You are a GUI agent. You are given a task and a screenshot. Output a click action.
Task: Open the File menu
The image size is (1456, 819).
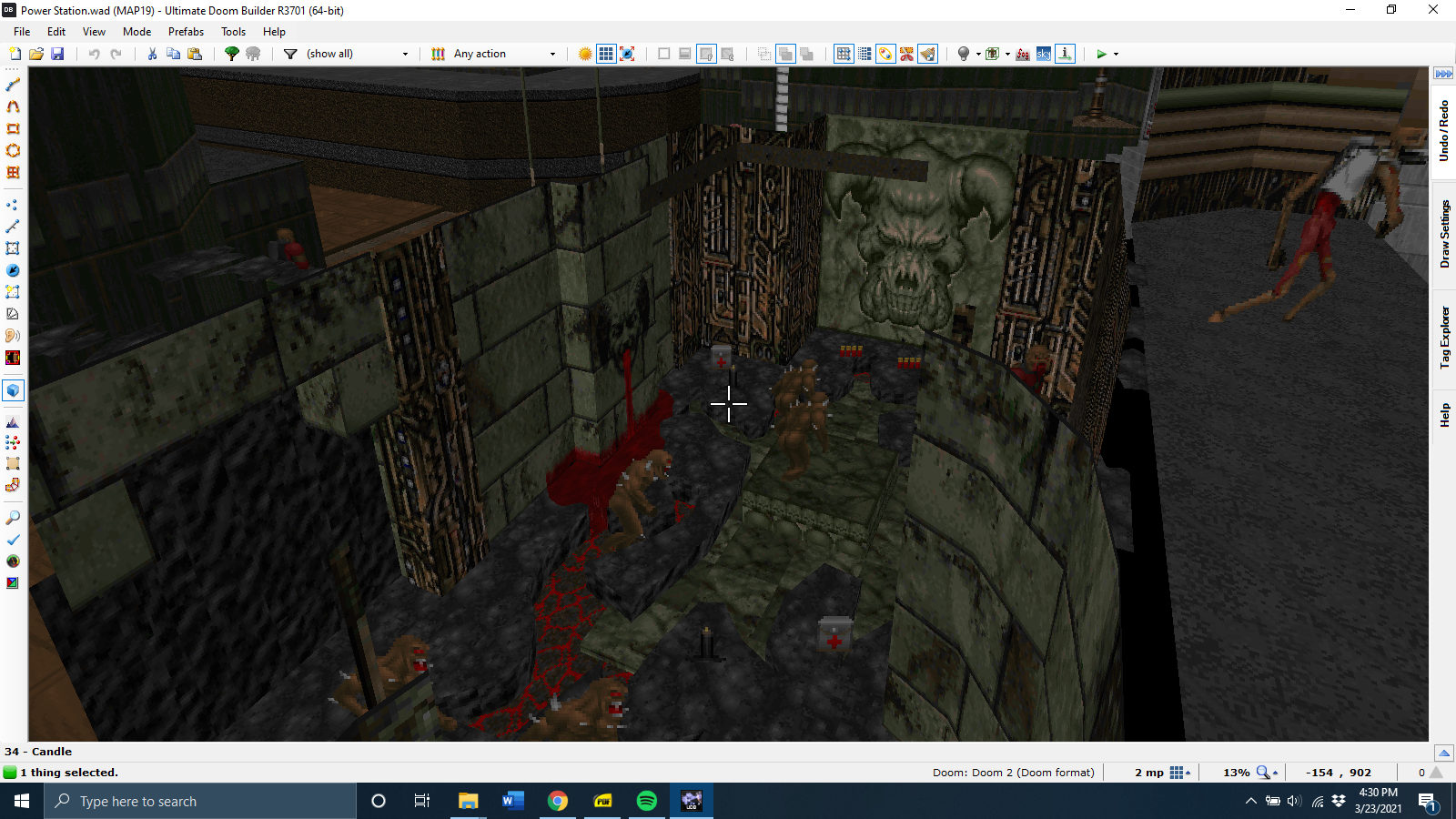[x=22, y=31]
